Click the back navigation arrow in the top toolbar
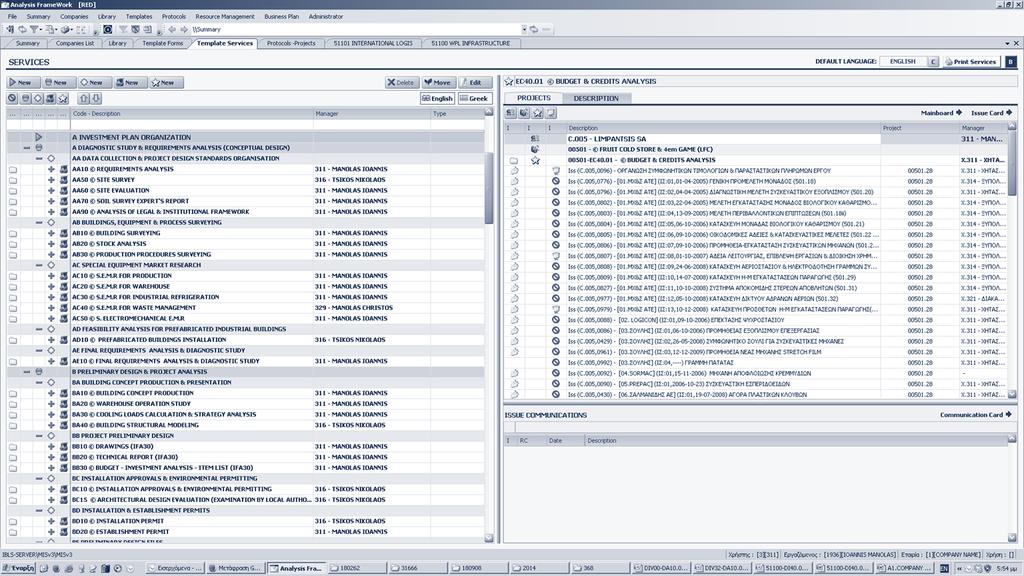The height and width of the screenshot is (576, 1024). tap(172, 29)
